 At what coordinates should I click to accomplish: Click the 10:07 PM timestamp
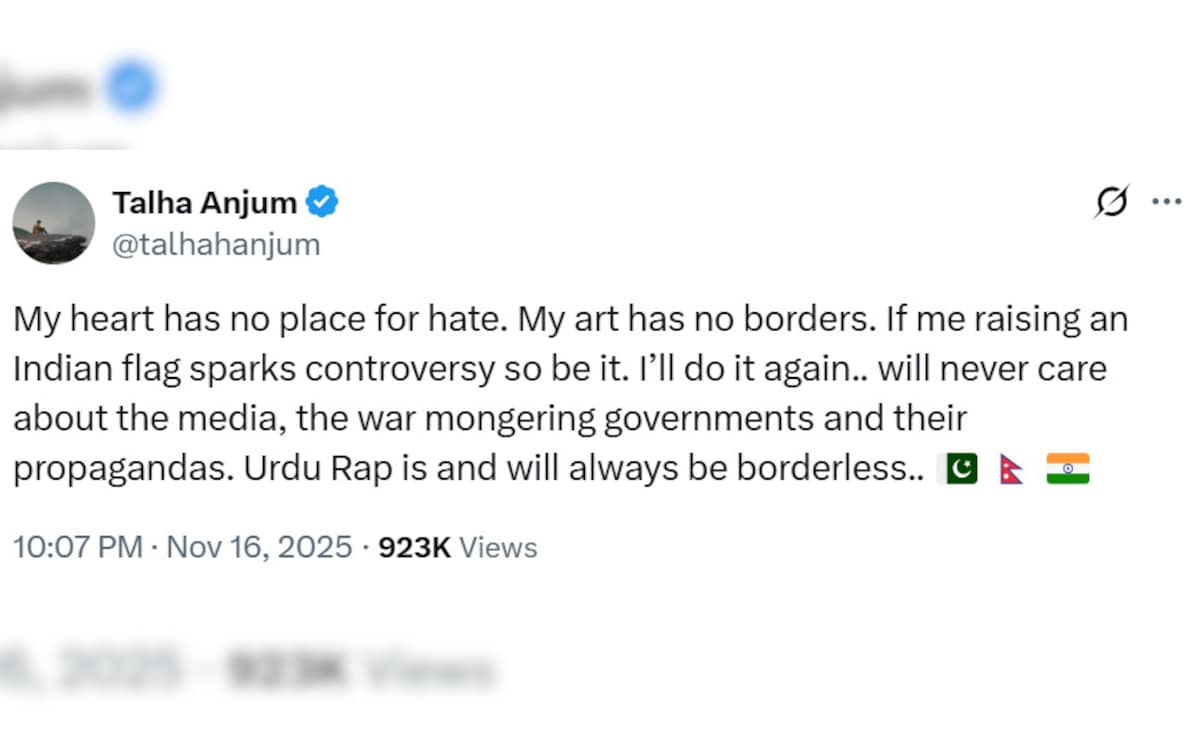click(x=78, y=548)
